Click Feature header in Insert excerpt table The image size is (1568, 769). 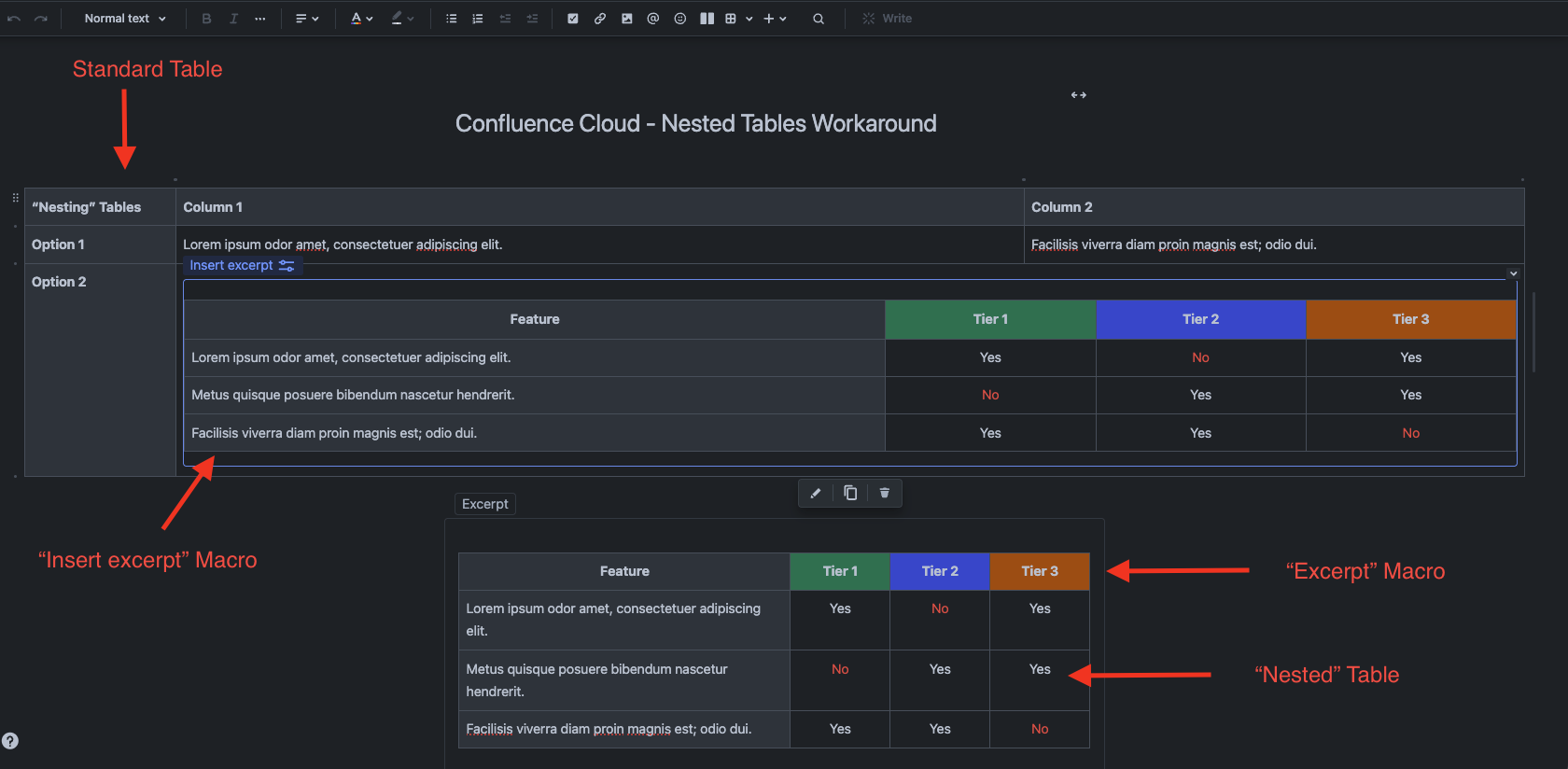(x=535, y=319)
